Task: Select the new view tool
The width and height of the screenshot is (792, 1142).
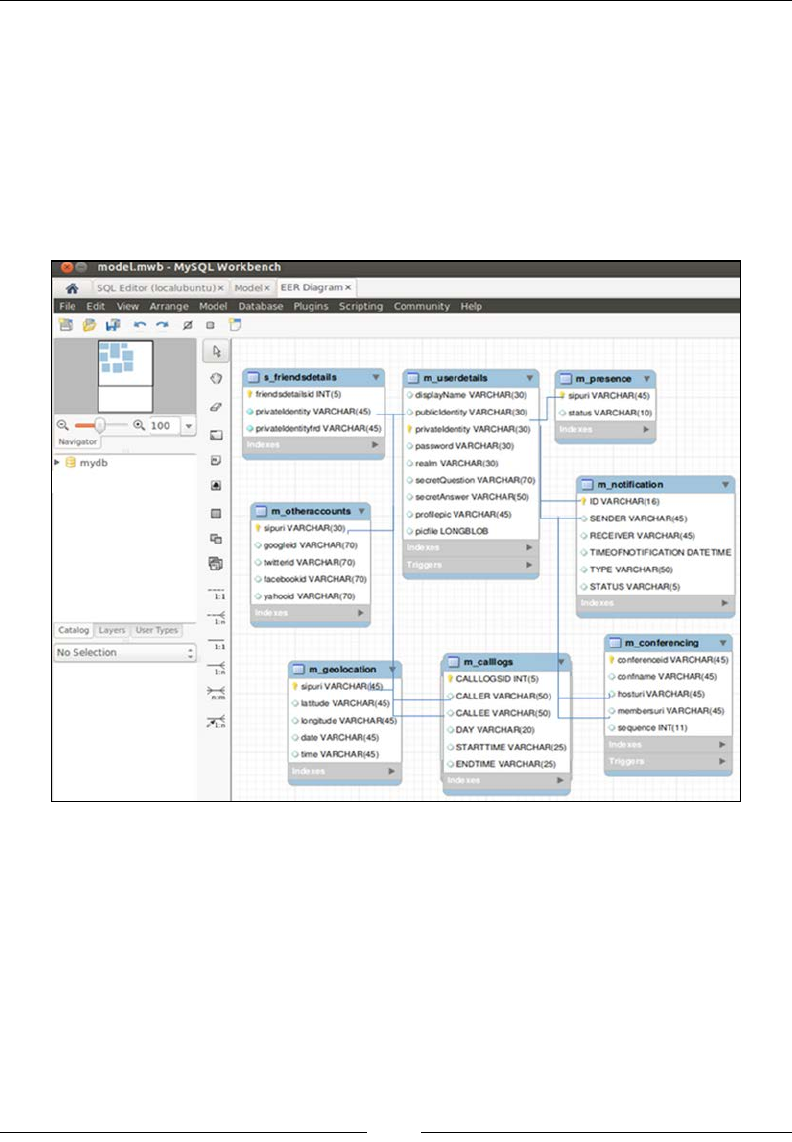Action: 216,539
